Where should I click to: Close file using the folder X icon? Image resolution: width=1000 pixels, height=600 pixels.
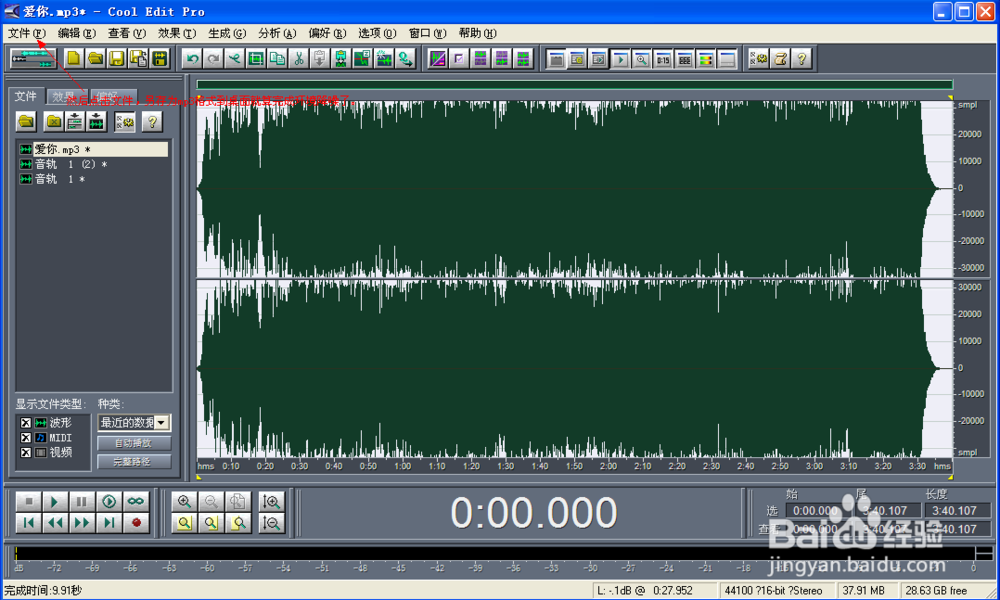[54, 121]
